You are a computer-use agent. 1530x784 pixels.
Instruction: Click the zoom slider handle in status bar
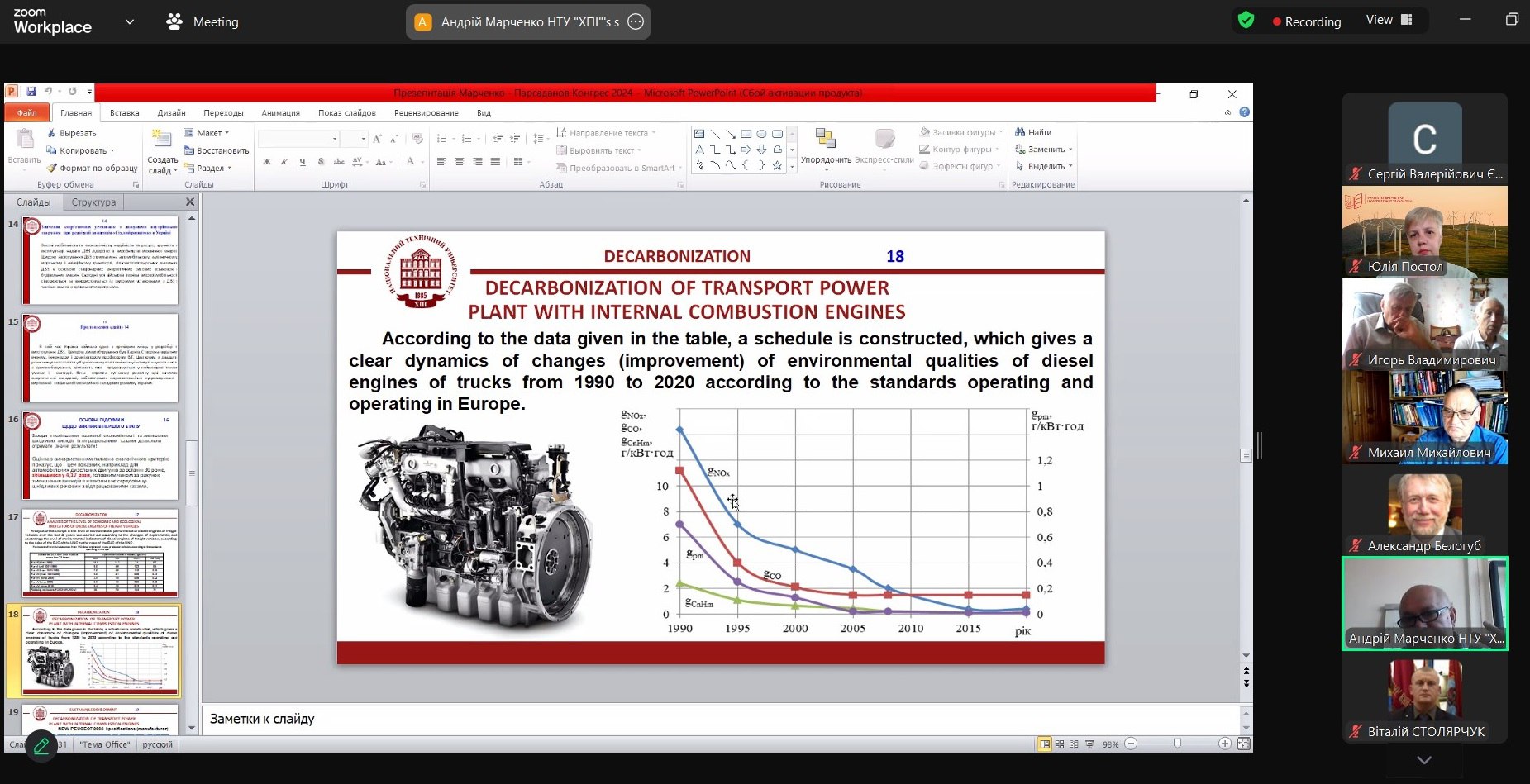click(1177, 744)
